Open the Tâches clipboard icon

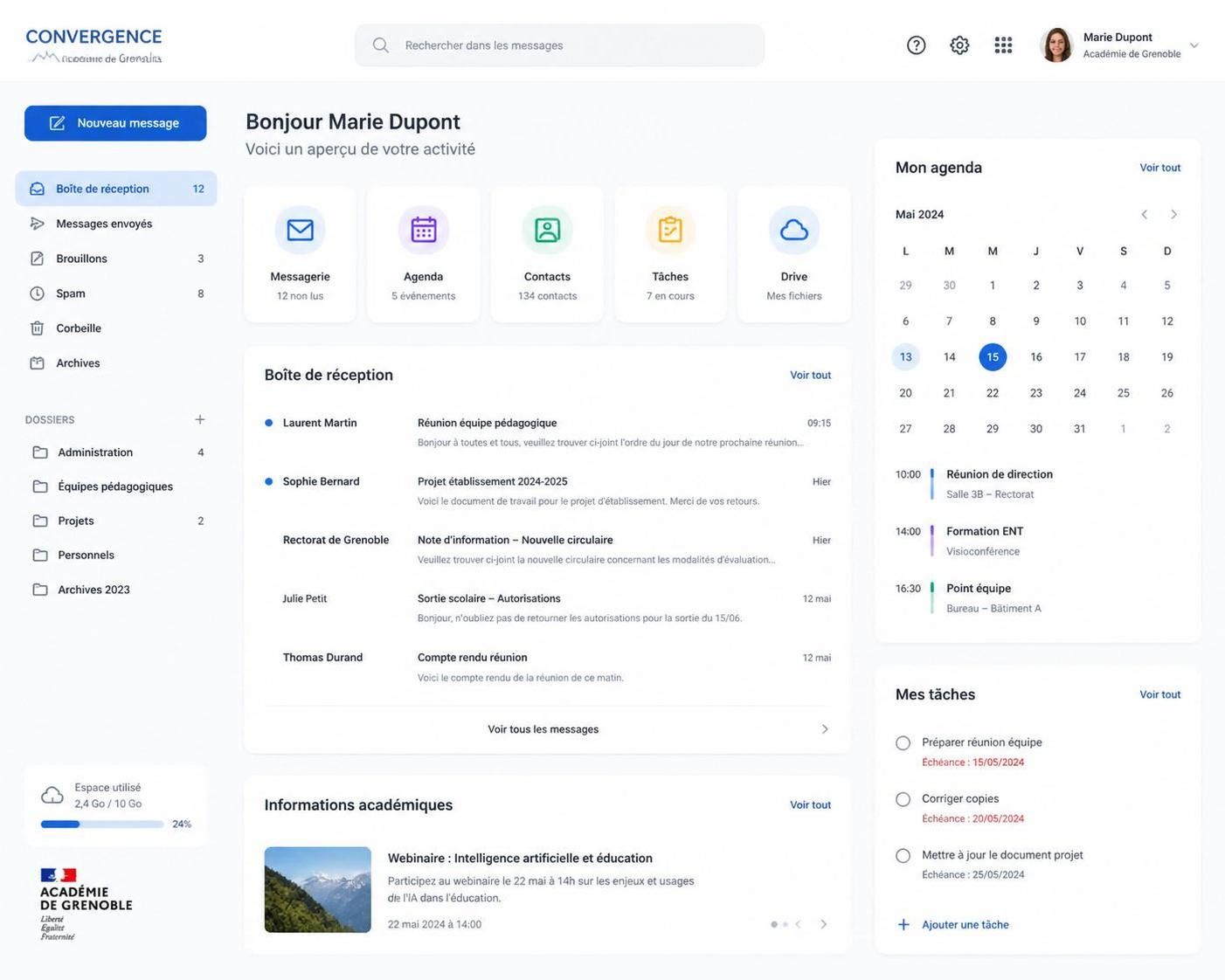coord(670,230)
